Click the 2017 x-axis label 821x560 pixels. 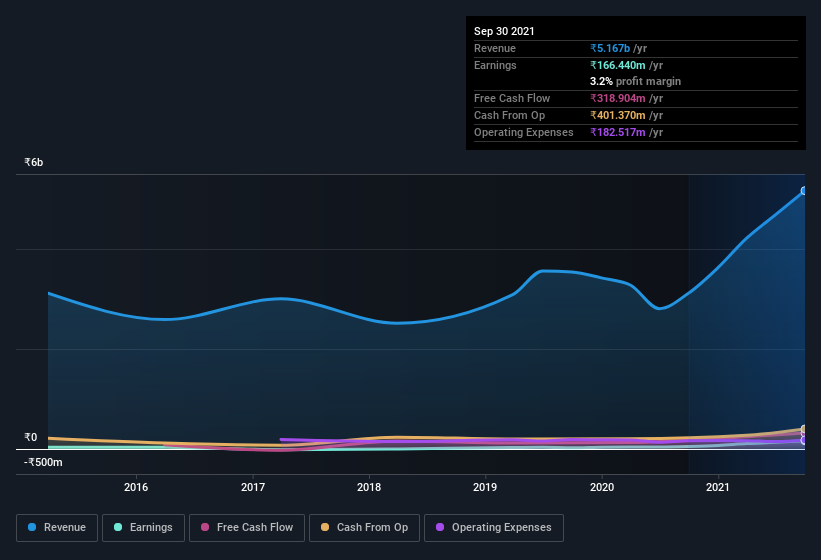tap(253, 487)
